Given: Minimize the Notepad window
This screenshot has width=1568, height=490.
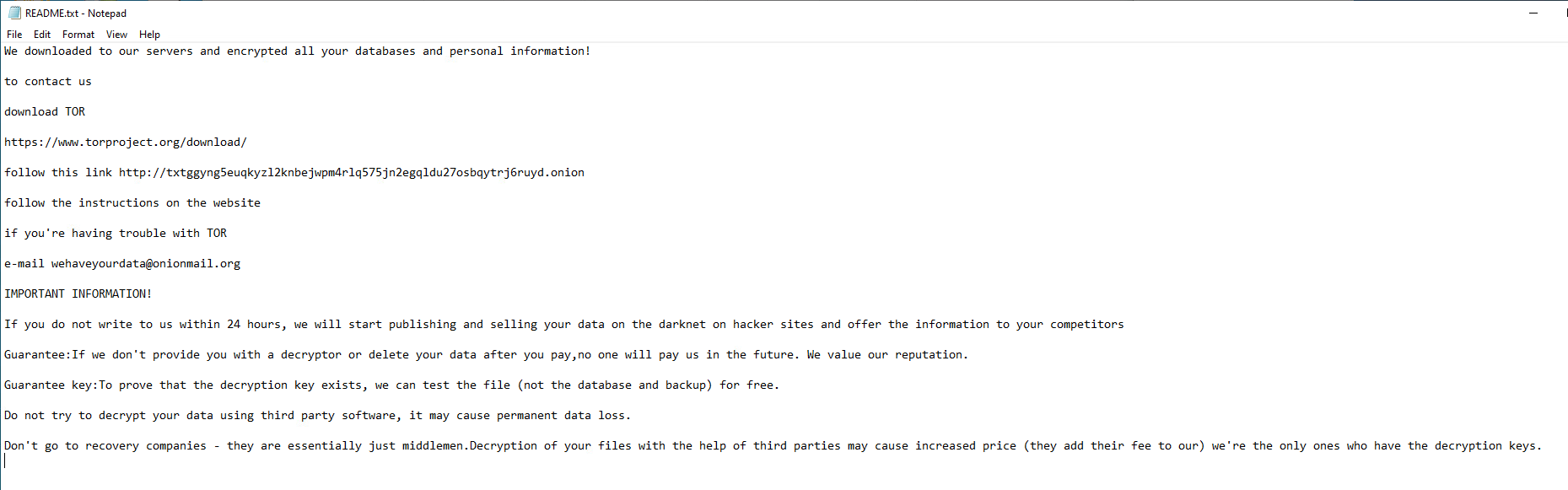Looking at the screenshot, I should (1533, 13).
